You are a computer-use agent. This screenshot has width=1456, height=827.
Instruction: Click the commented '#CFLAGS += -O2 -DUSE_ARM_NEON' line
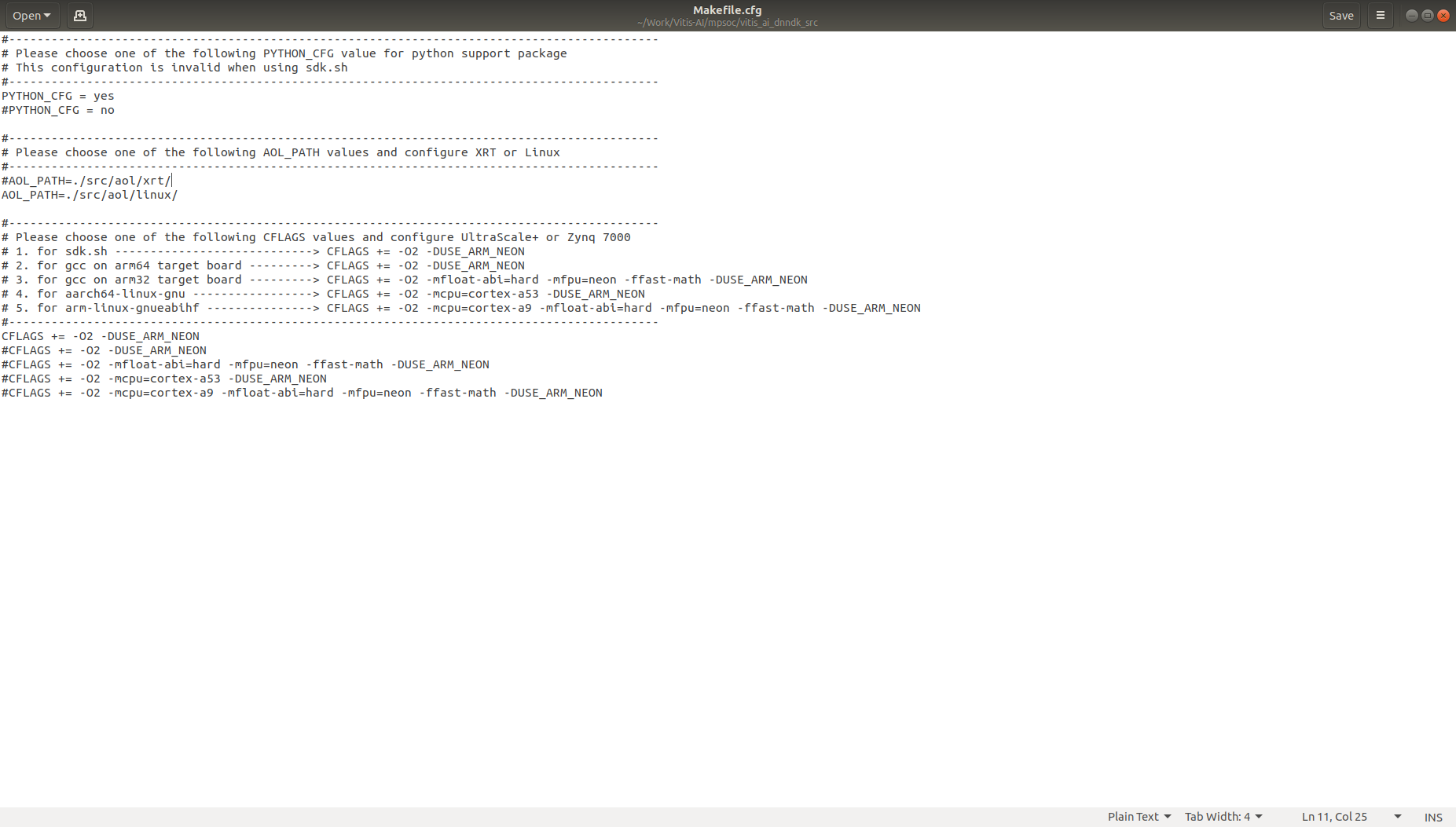105,350
